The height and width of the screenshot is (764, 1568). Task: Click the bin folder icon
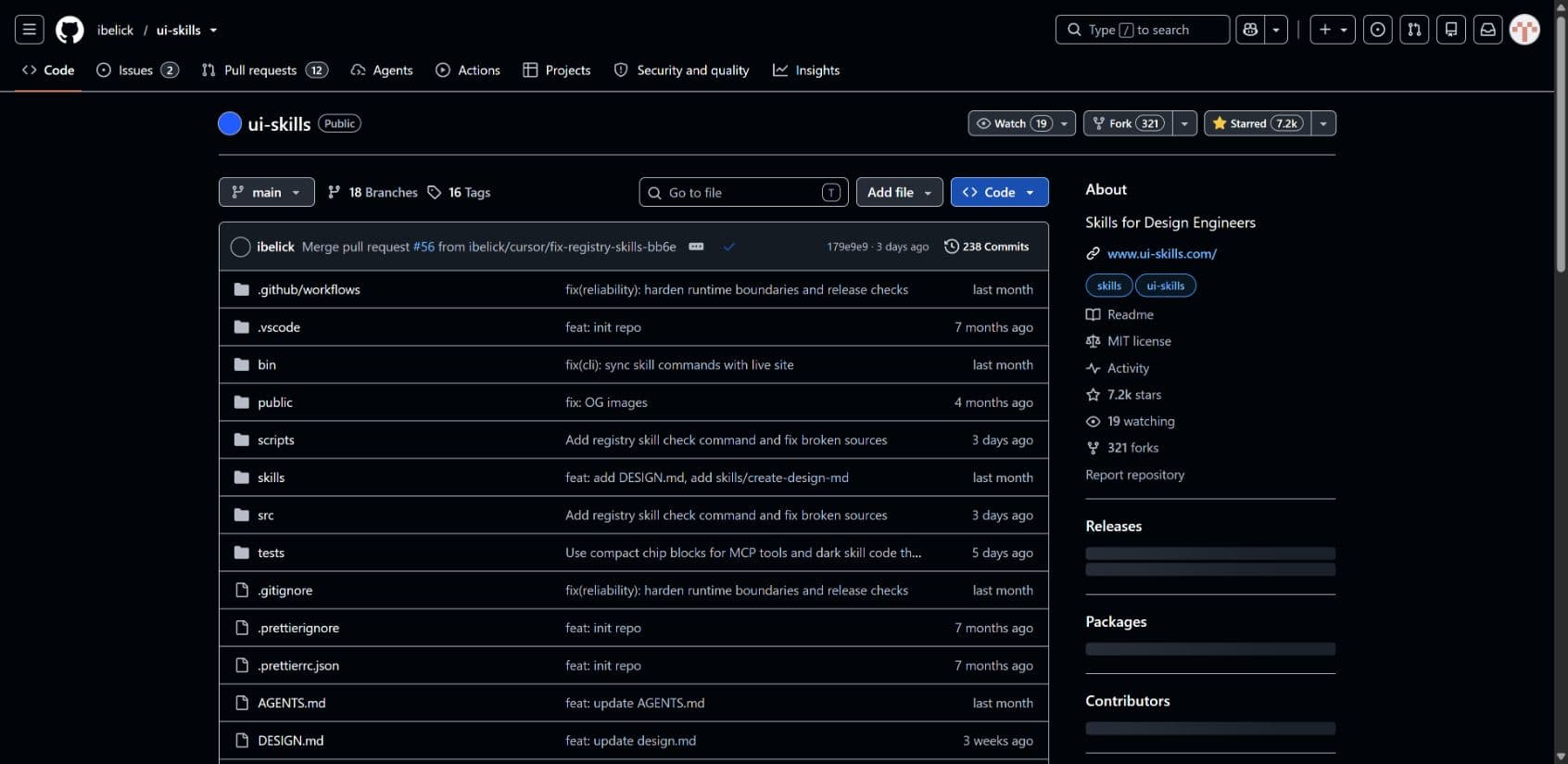pos(242,364)
